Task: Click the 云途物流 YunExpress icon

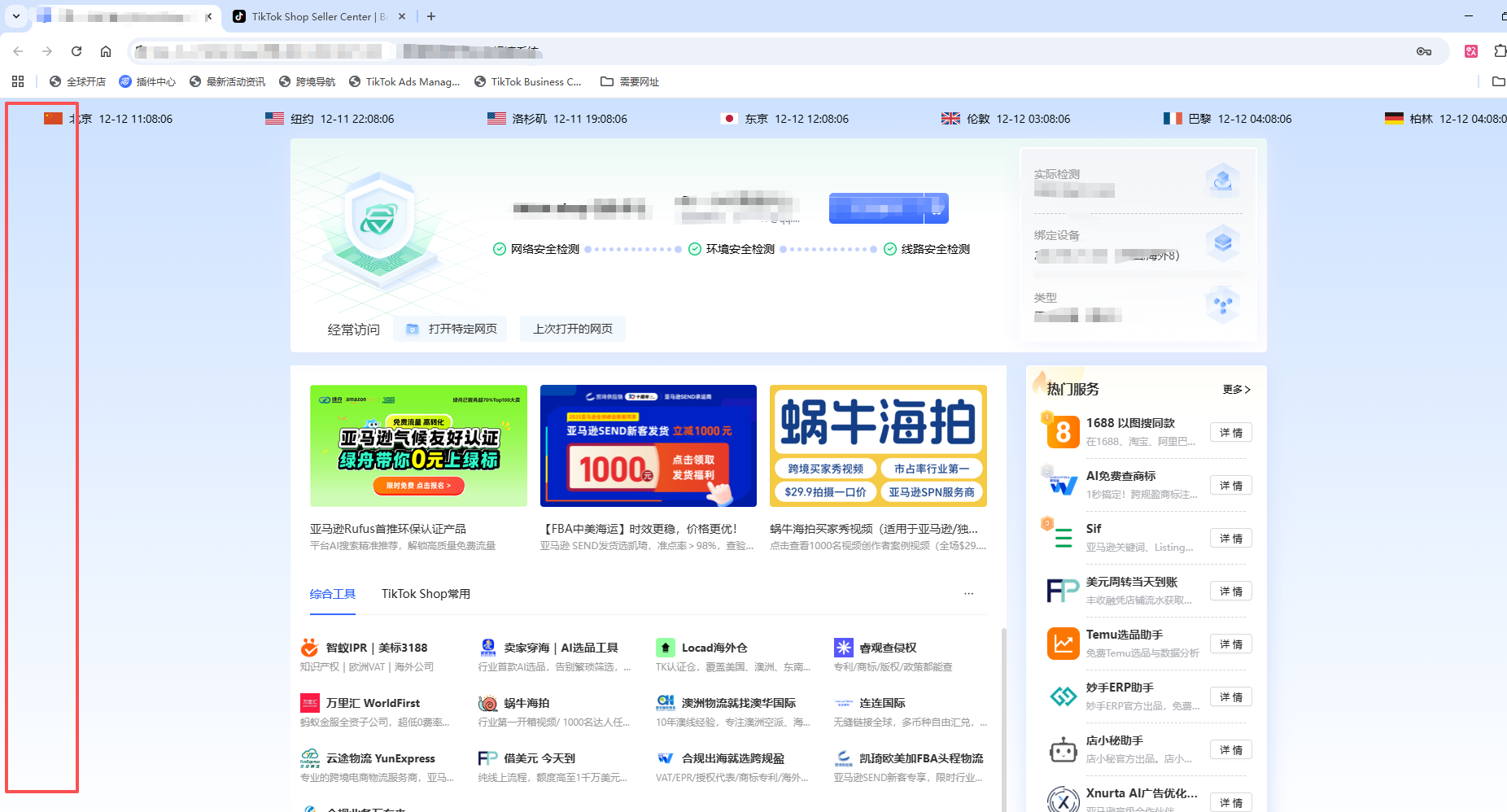Action: (309, 758)
